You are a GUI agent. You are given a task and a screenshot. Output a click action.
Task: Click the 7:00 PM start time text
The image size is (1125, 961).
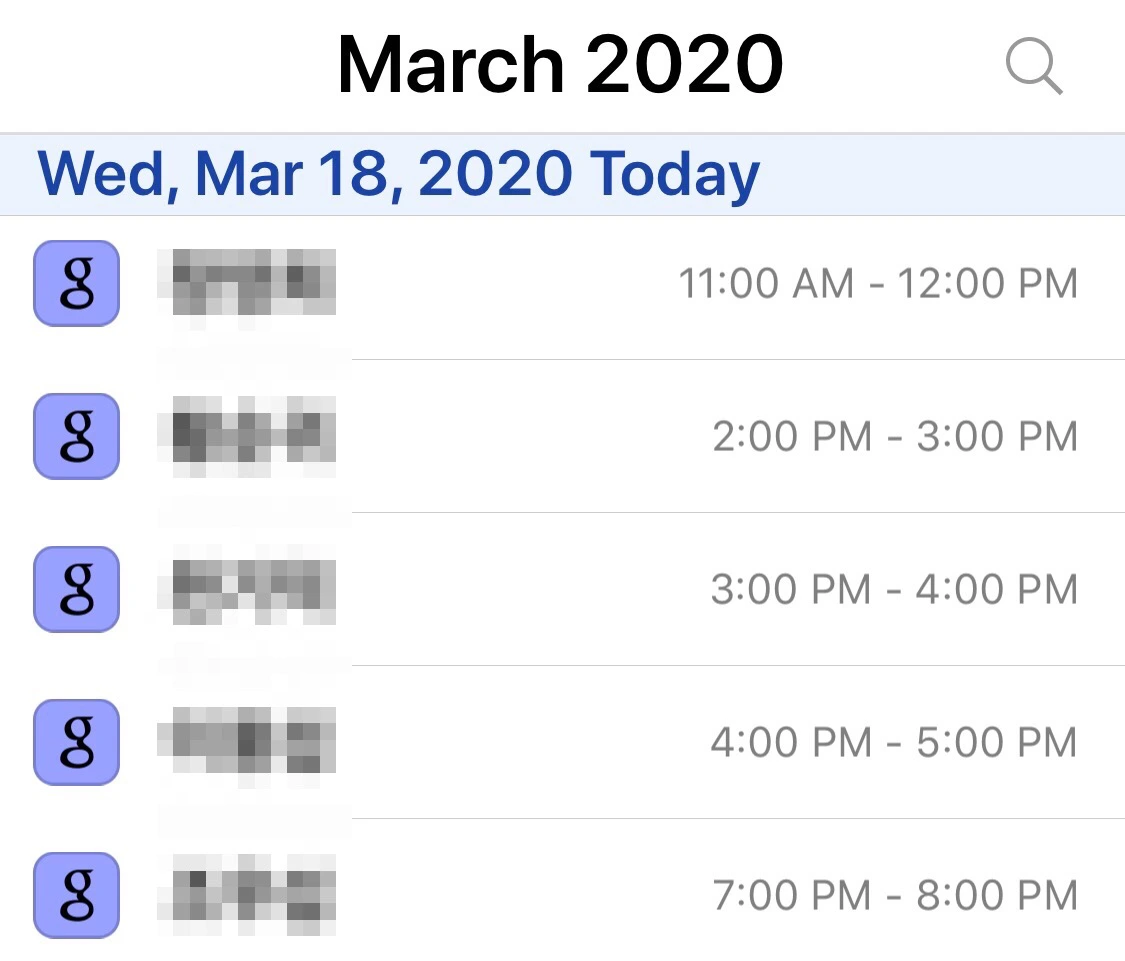pyautogui.click(x=791, y=896)
